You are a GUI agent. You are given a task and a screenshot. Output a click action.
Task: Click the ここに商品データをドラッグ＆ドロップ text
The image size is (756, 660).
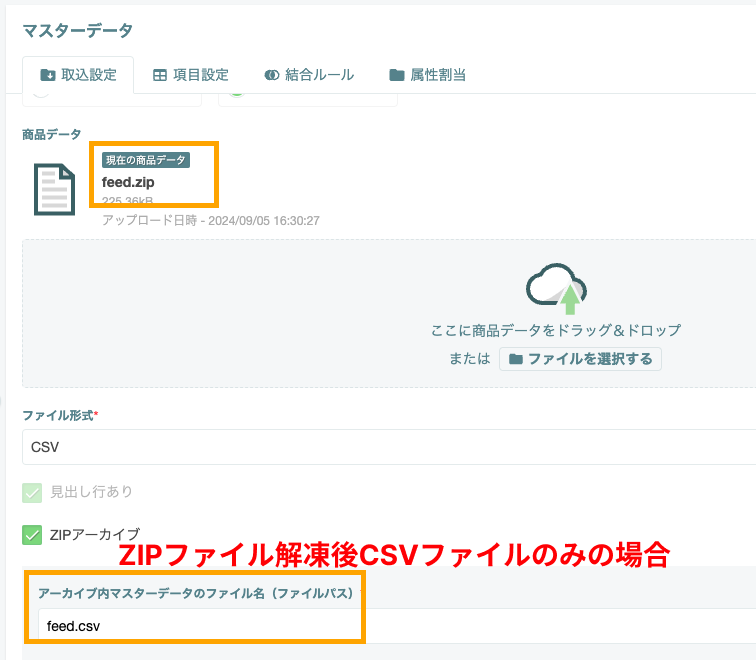(555, 330)
